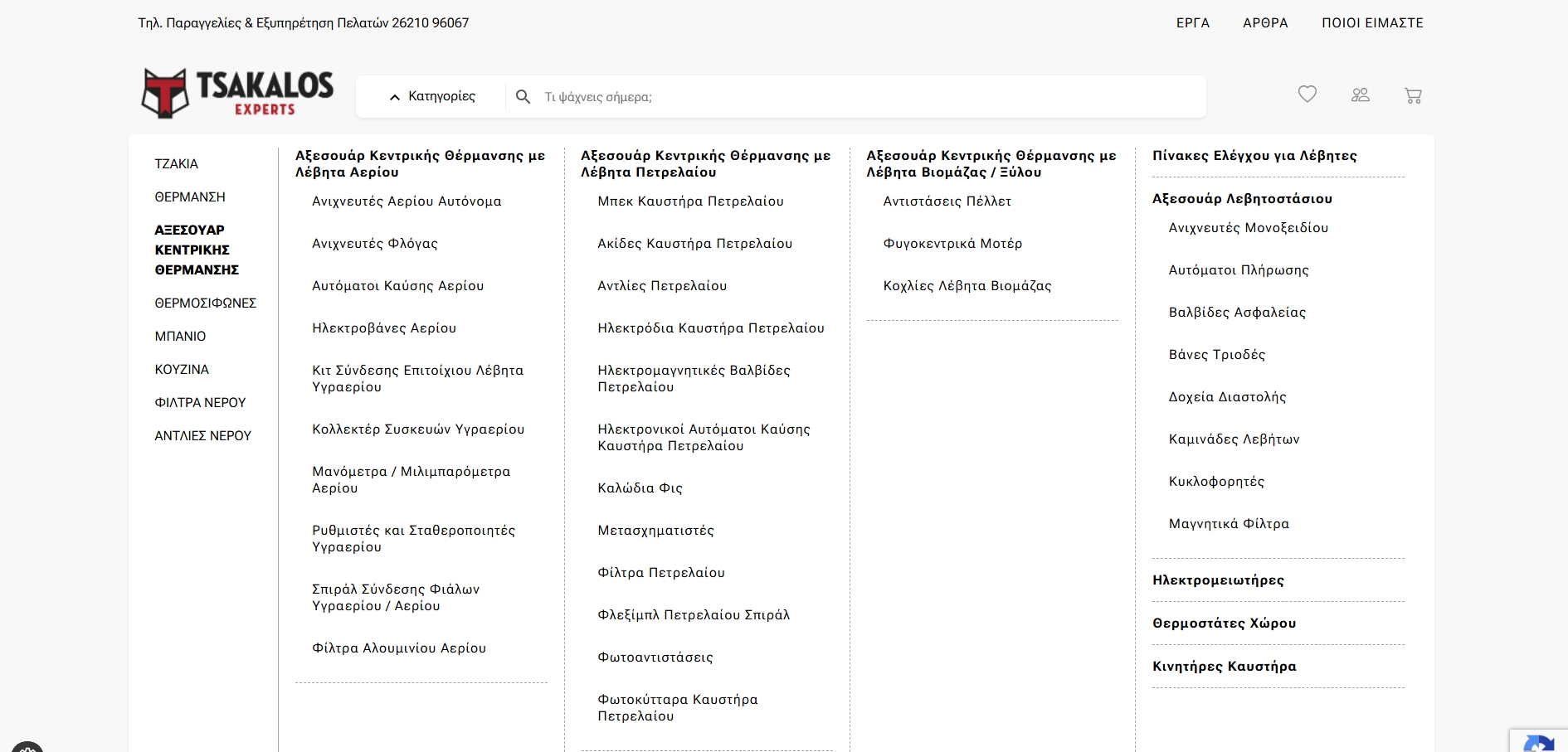
Task: Open Φωτοαντιστάσεις
Action: coord(655,657)
